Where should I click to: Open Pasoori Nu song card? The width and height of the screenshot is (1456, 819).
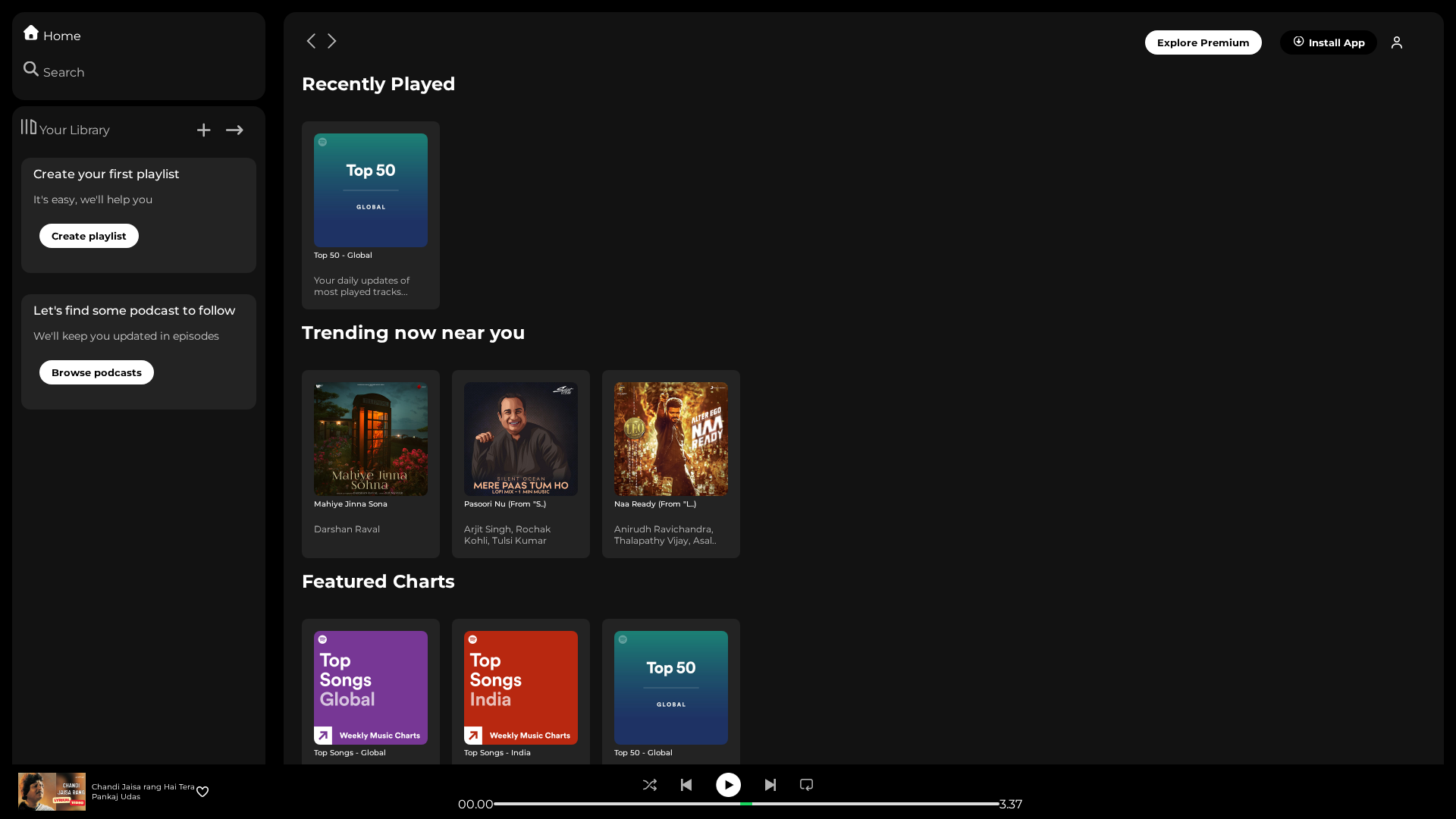521,464
